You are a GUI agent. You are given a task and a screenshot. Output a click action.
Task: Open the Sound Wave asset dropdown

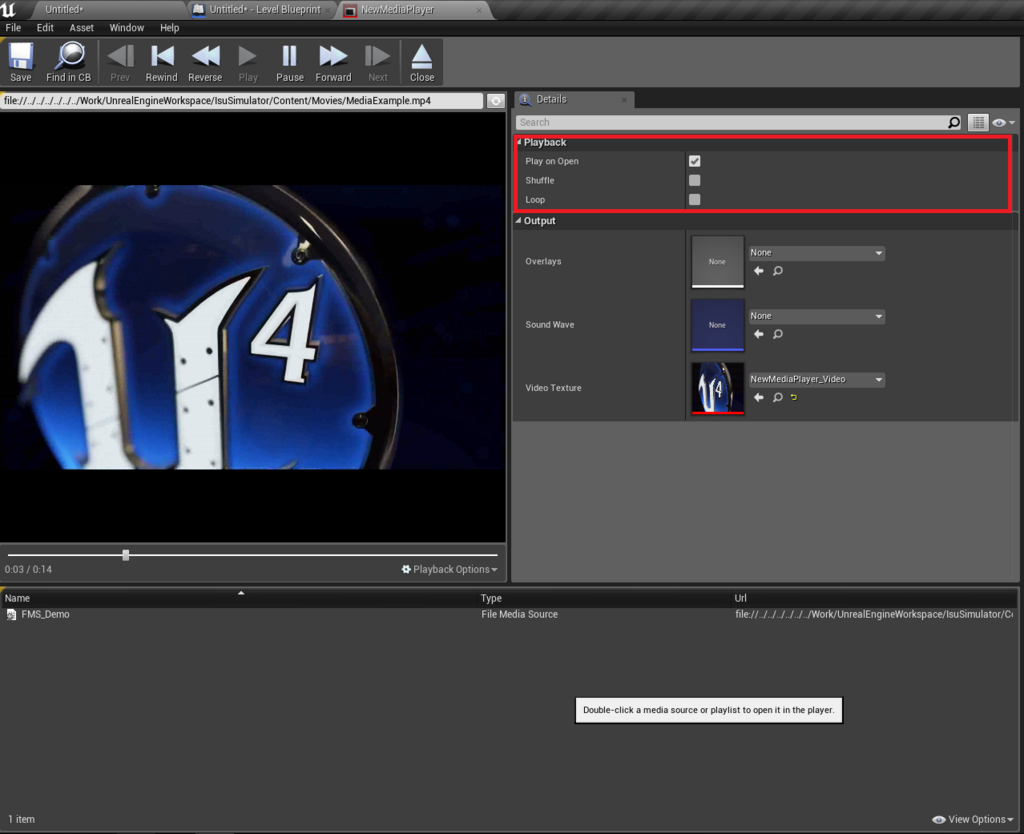(x=816, y=316)
